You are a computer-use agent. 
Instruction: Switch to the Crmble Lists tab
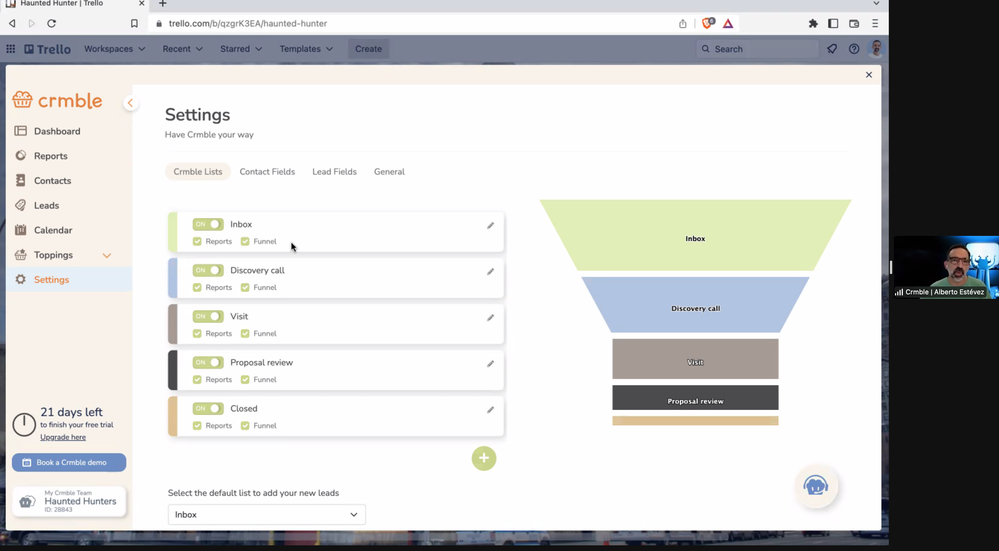(198, 172)
